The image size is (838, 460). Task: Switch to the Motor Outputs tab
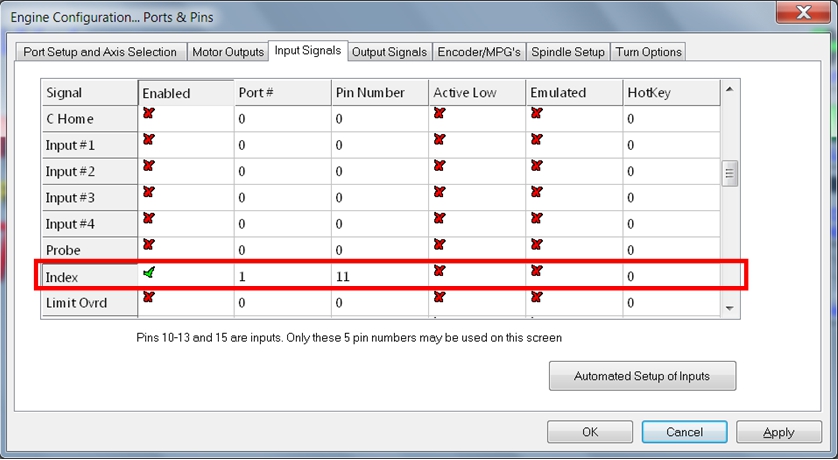coord(227,52)
